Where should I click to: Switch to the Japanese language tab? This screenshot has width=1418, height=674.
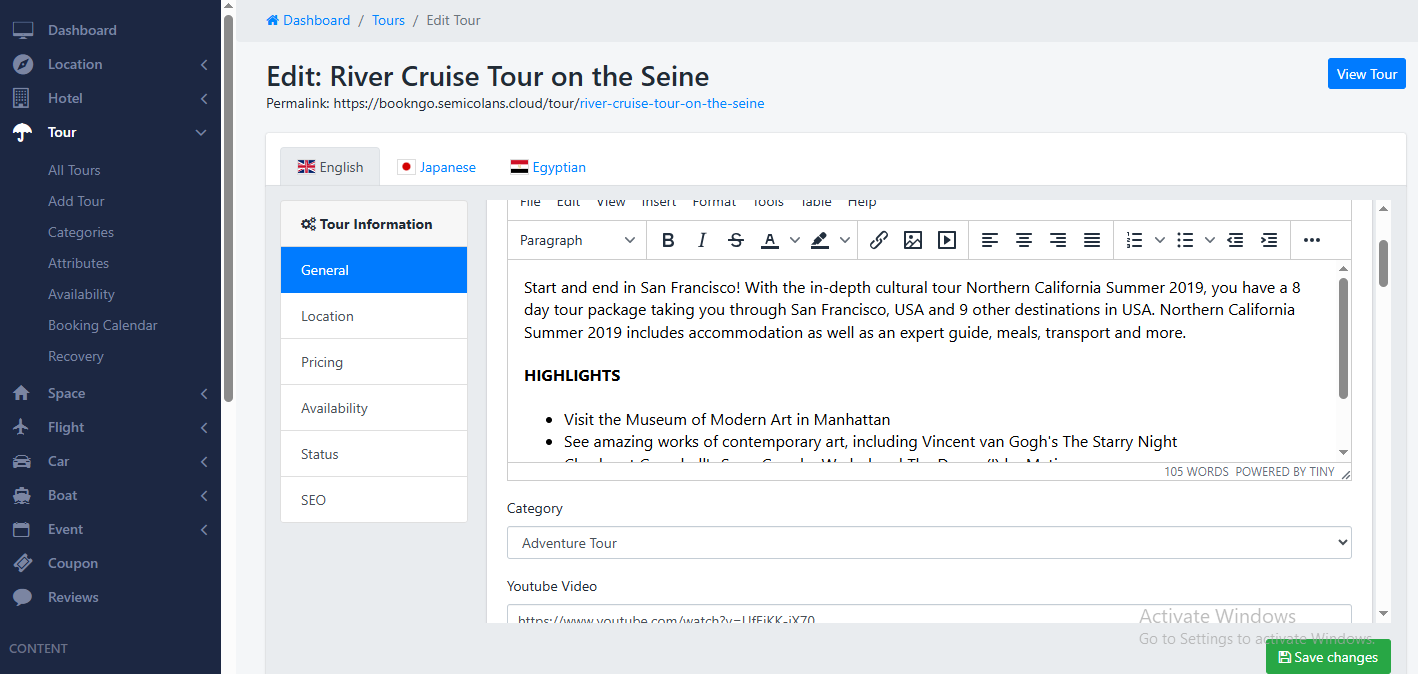[x=436, y=167]
